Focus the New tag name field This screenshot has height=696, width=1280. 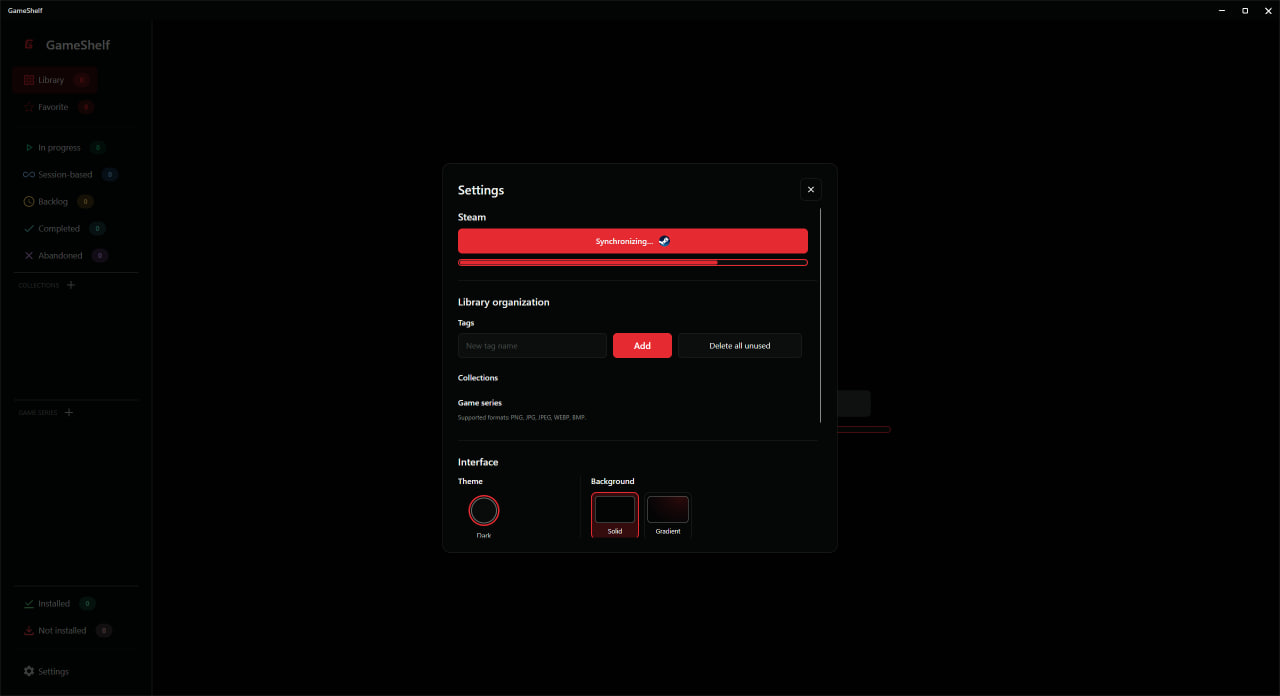pyautogui.click(x=532, y=346)
